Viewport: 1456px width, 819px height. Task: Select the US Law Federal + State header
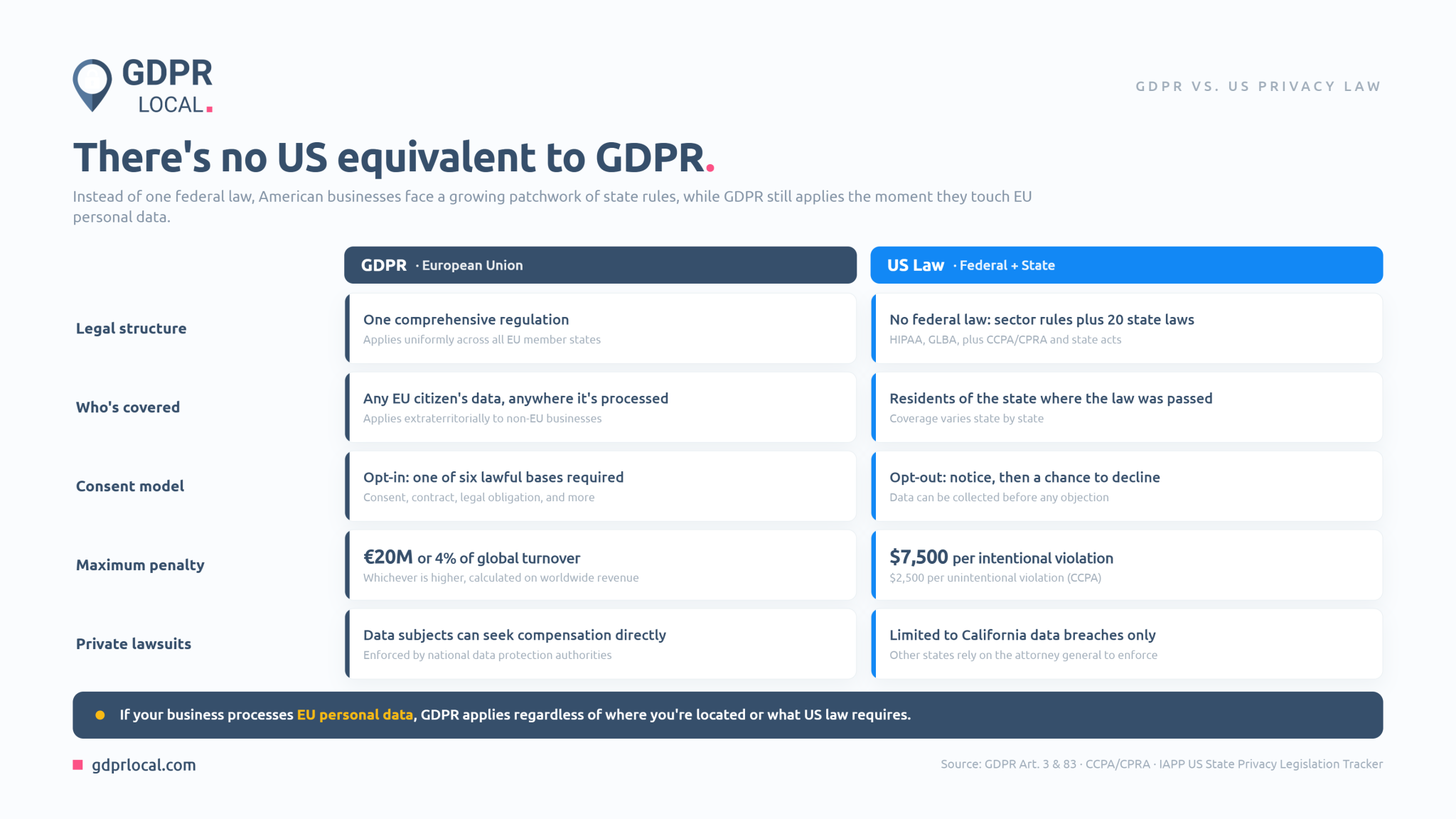click(x=1126, y=265)
